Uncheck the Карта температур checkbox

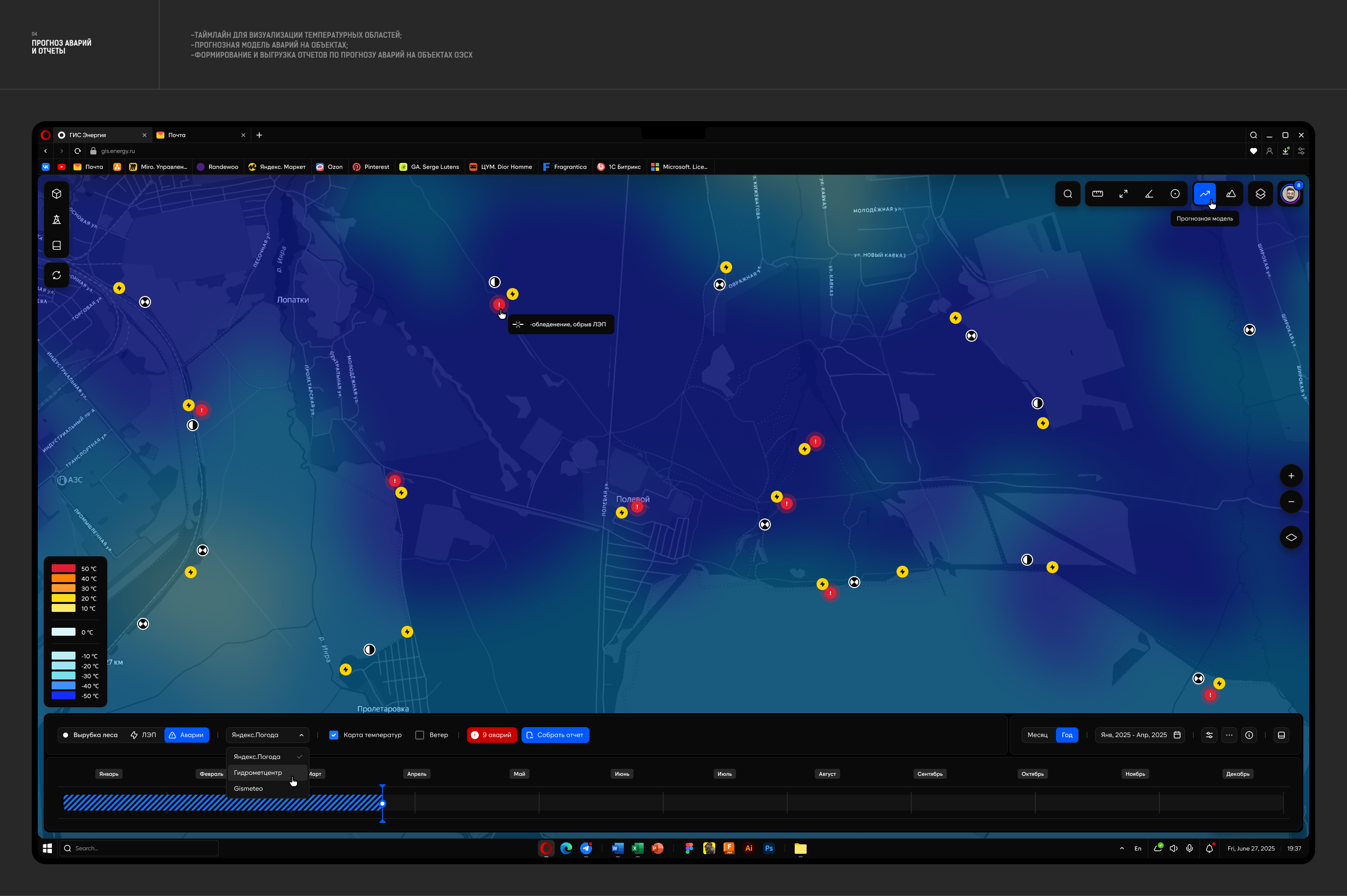[334, 735]
